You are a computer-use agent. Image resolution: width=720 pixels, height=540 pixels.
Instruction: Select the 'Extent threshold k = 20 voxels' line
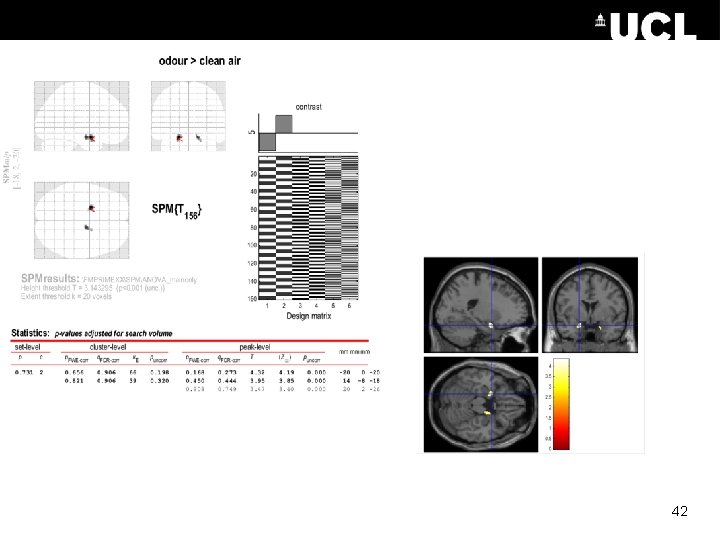click(x=66, y=297)
